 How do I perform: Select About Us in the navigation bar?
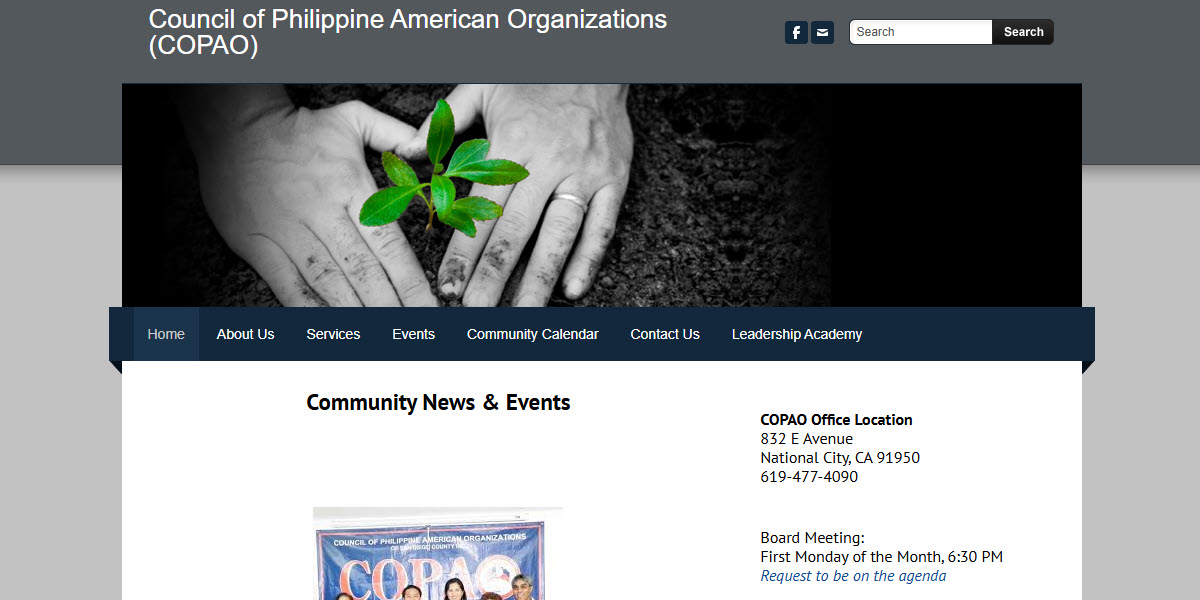point(245,334)
